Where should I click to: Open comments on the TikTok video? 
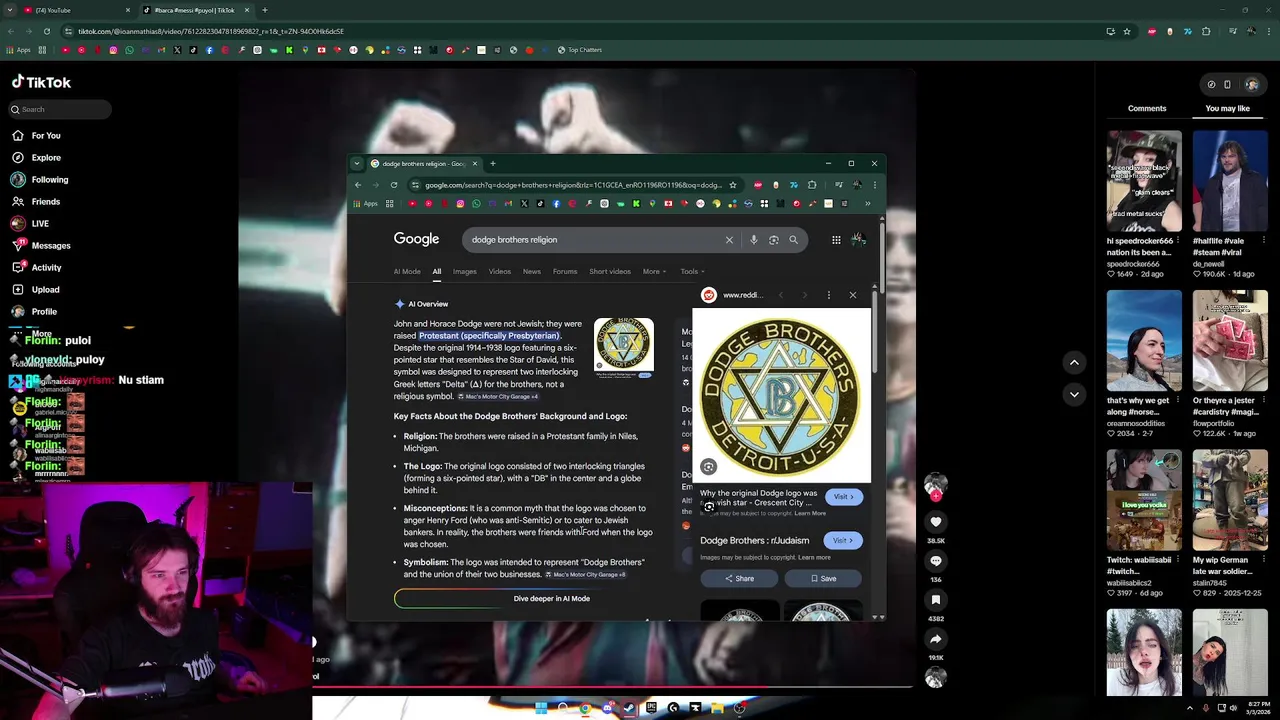click(936, 561)
